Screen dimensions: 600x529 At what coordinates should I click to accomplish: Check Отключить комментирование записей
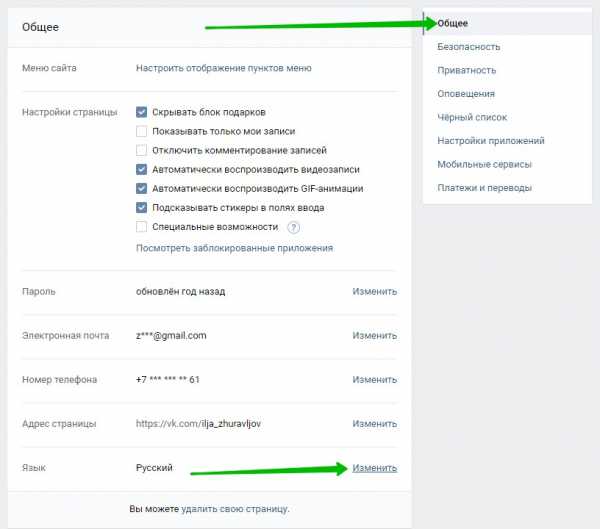(x=141, y=150)
